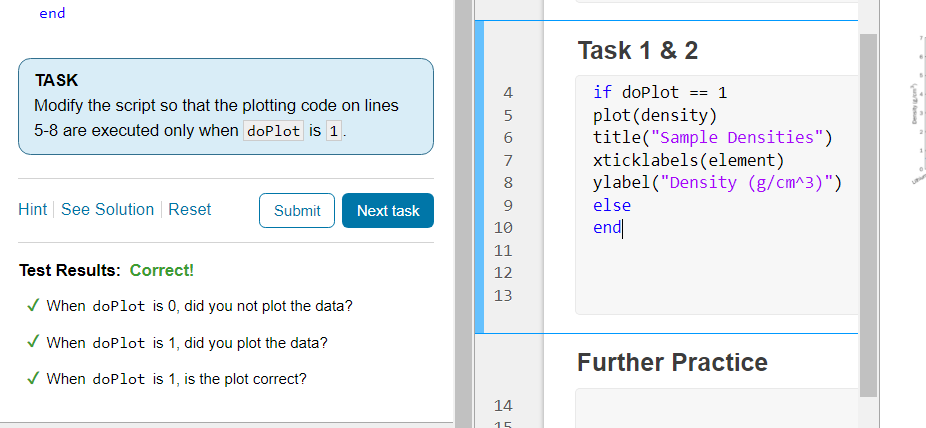926x428 pixels.
Task: Click the script pane vertical scrollbar
Action: (867, 200)
